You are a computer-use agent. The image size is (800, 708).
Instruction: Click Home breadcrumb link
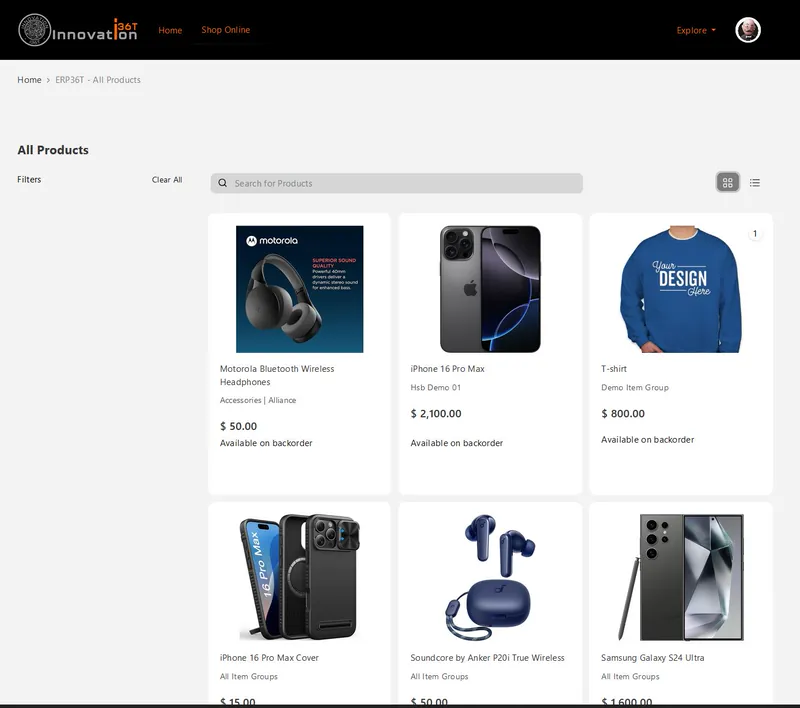[29, 80]
